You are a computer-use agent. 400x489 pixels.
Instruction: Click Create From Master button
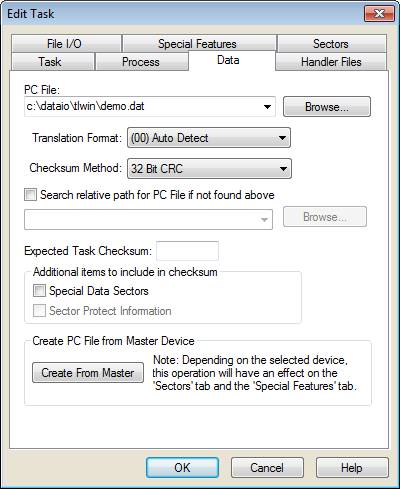point(88,373)
